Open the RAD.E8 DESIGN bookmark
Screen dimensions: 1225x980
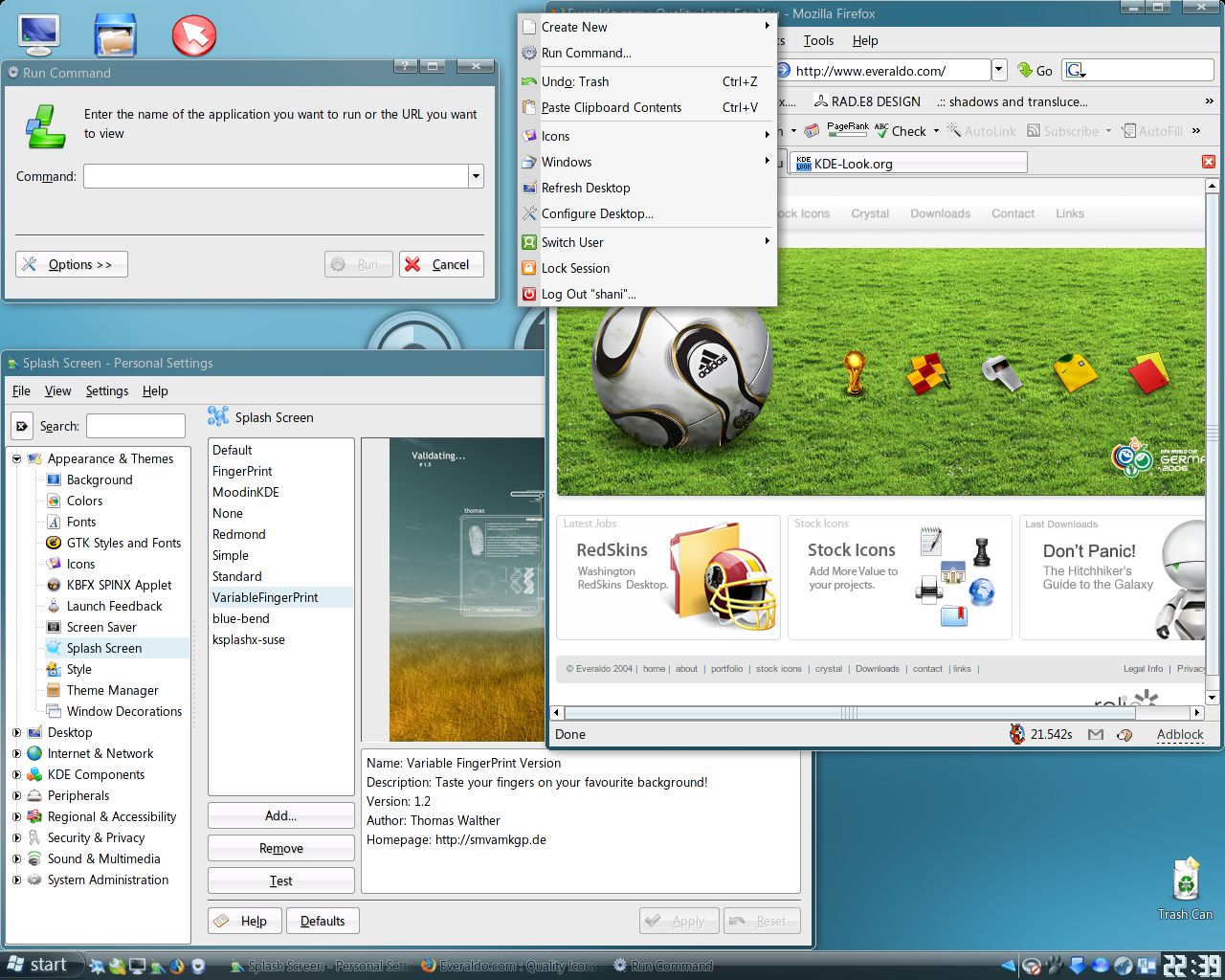[x=867, y=101]
